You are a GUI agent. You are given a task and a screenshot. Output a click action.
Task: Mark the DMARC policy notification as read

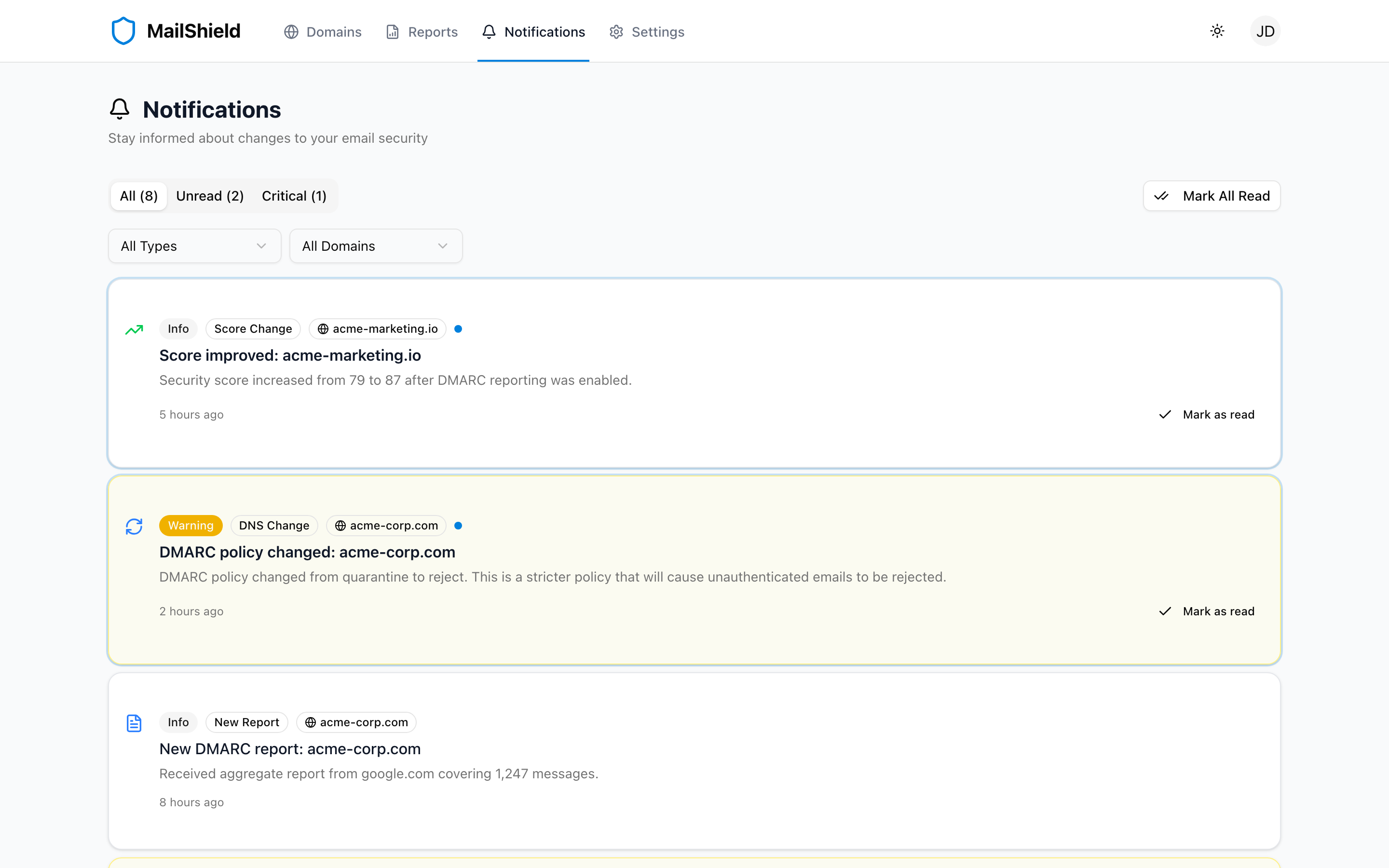coord(1207,611)
